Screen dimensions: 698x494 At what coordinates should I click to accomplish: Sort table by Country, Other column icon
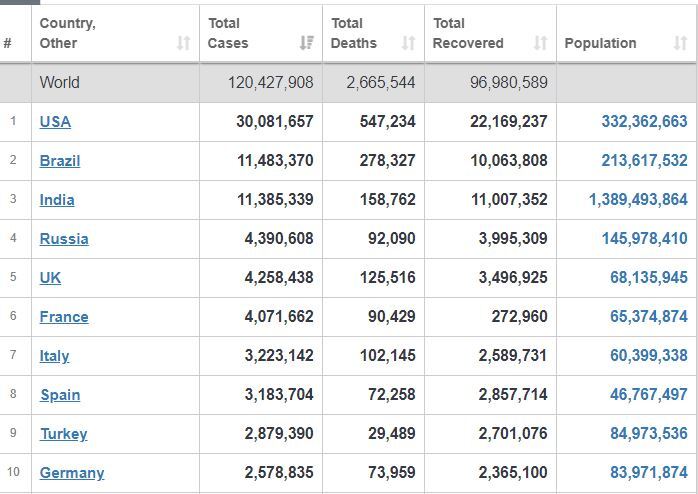[183, 43]
